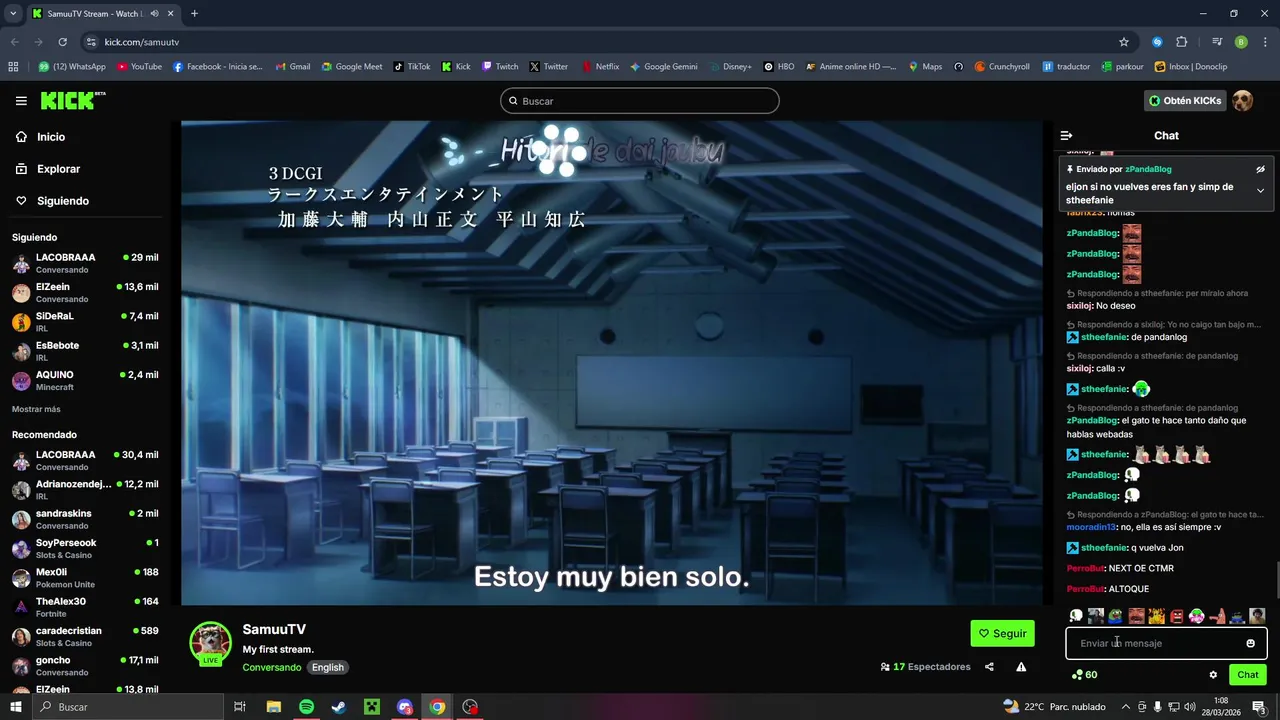Open ElZeein channel with 13,6 mil
Viewport: 1280px width, 720px height.
pyautogui.click(x=85, y=292)
